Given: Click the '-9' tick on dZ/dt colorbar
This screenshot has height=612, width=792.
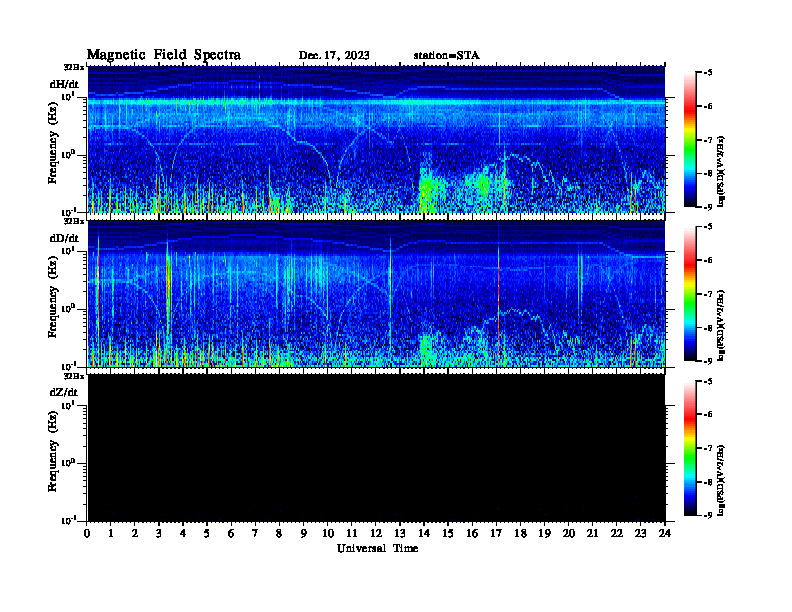Looking at the screenshot, I should point(708,515).
